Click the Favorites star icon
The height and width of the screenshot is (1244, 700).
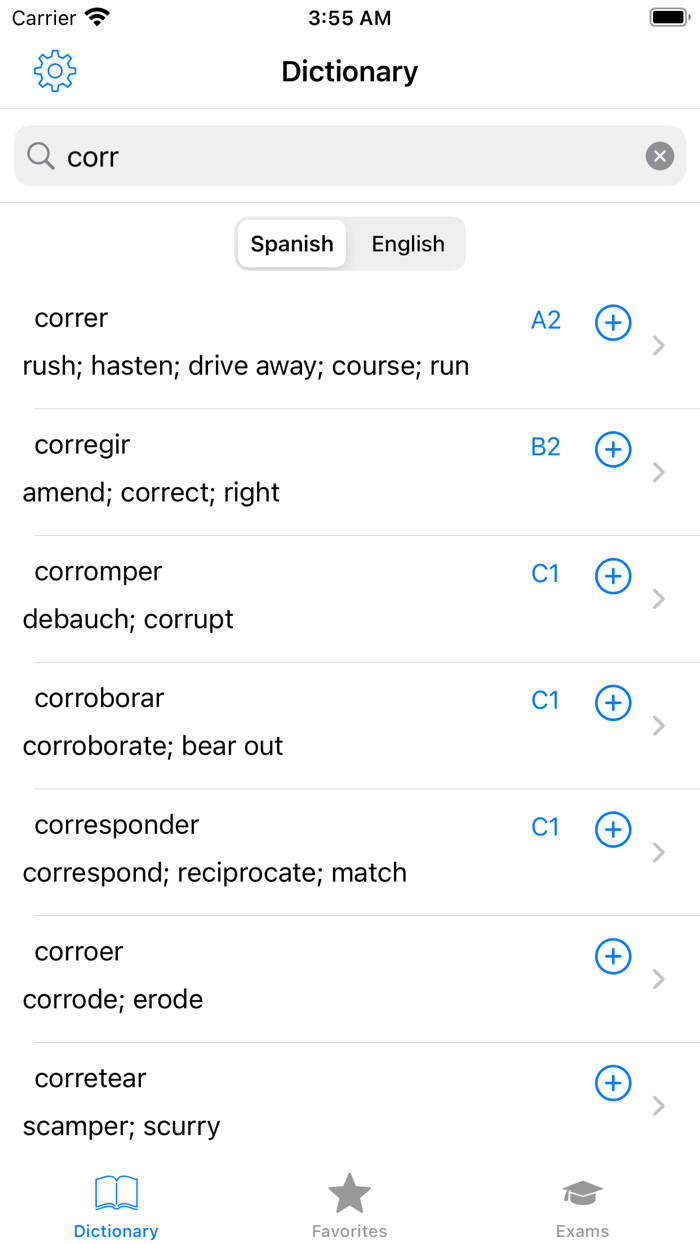tap(349, 1191)
